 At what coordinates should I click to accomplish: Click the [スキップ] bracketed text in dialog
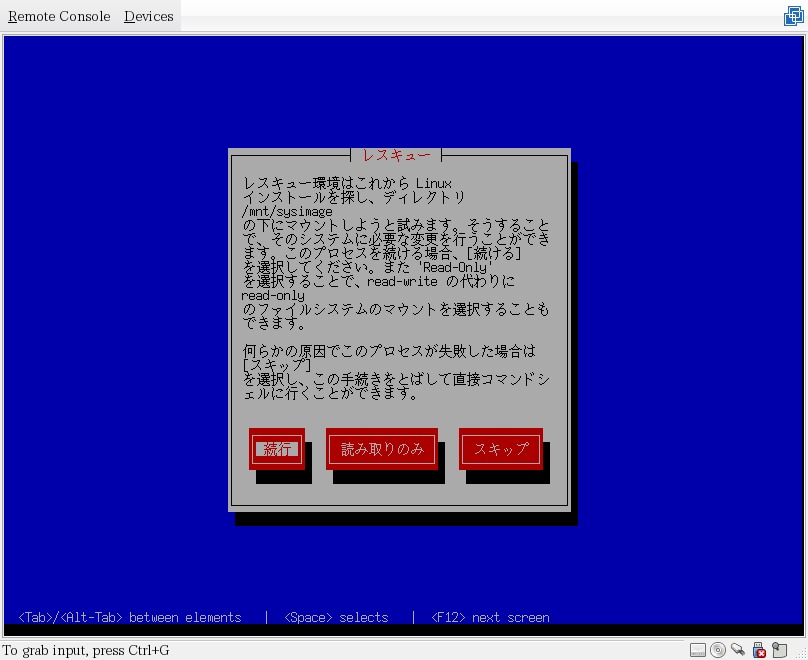click(x=277, y=365)
